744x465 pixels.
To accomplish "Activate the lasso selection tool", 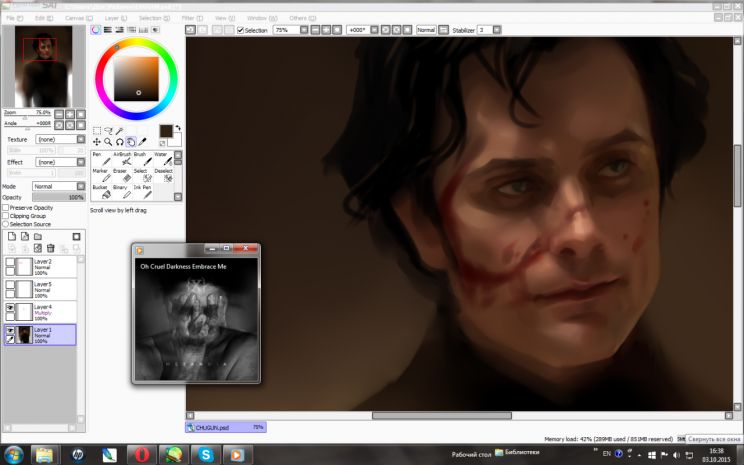I will pos(108,130).
